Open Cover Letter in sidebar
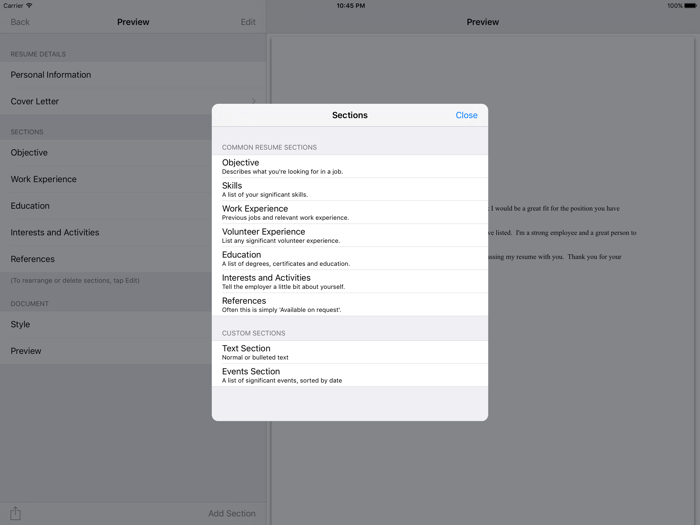The image size is (700, 525). point(133,101)
